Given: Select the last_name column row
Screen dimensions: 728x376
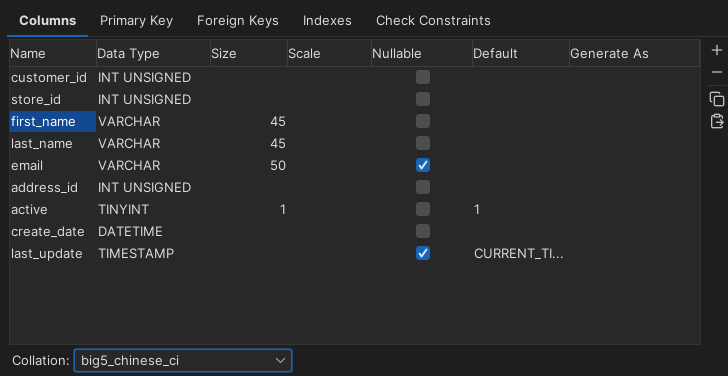Looking at the screenshot, I should (x=355, y=143).
